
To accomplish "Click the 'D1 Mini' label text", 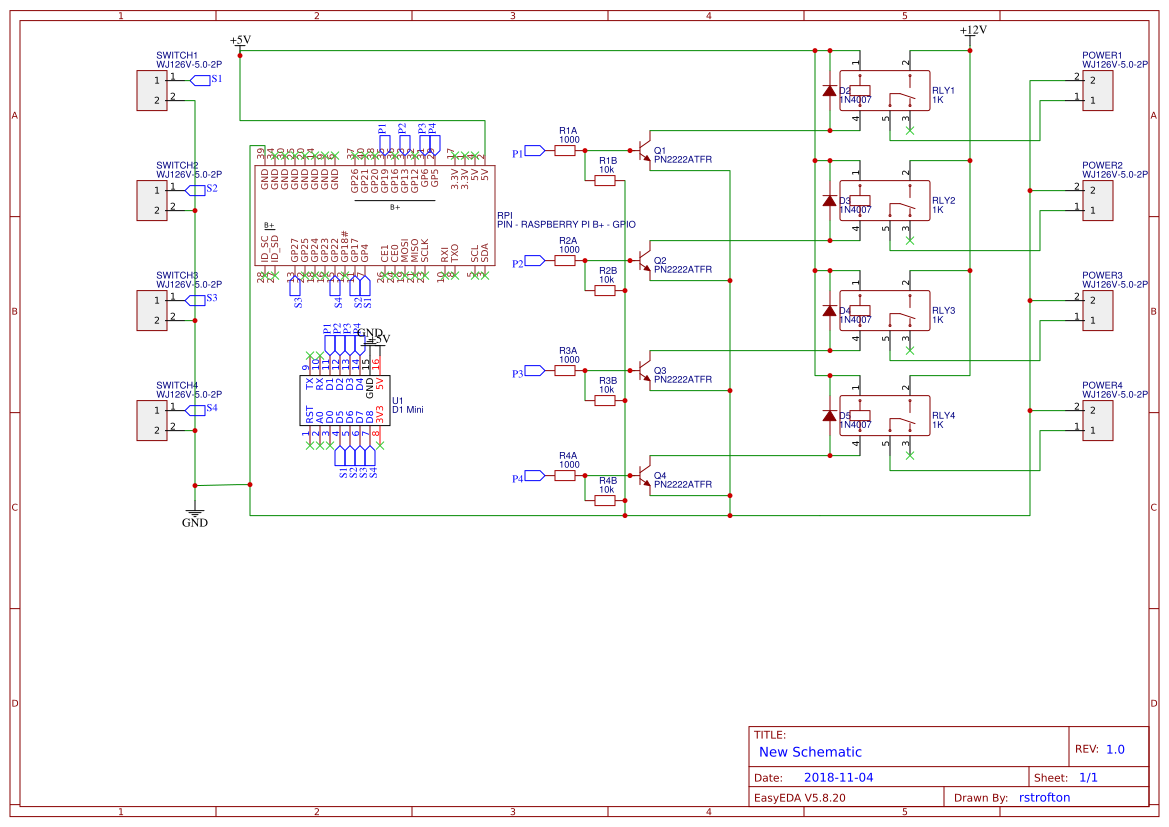I will coord(408,409).
